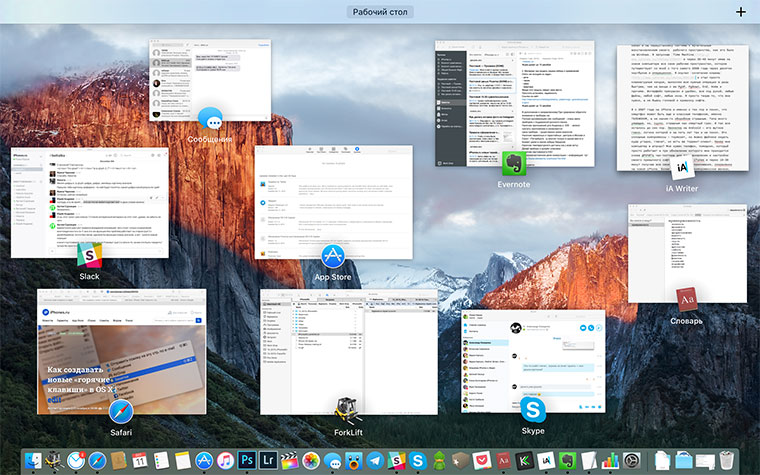Viewport: 760px width, 475px height.
Task: Launch Adium green duck icon
Action: tap(439, 460)
